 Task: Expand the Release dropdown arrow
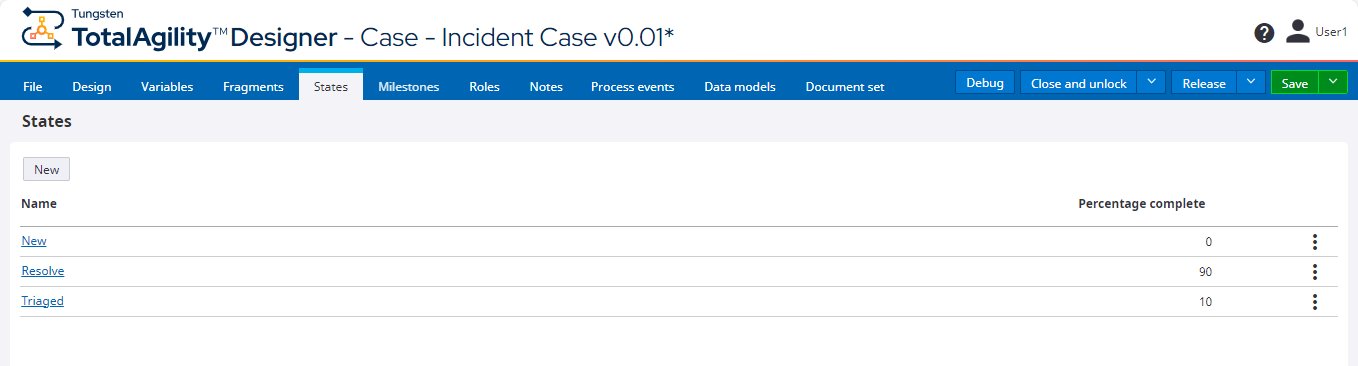pyautogui.click(x=1251, y=83)
